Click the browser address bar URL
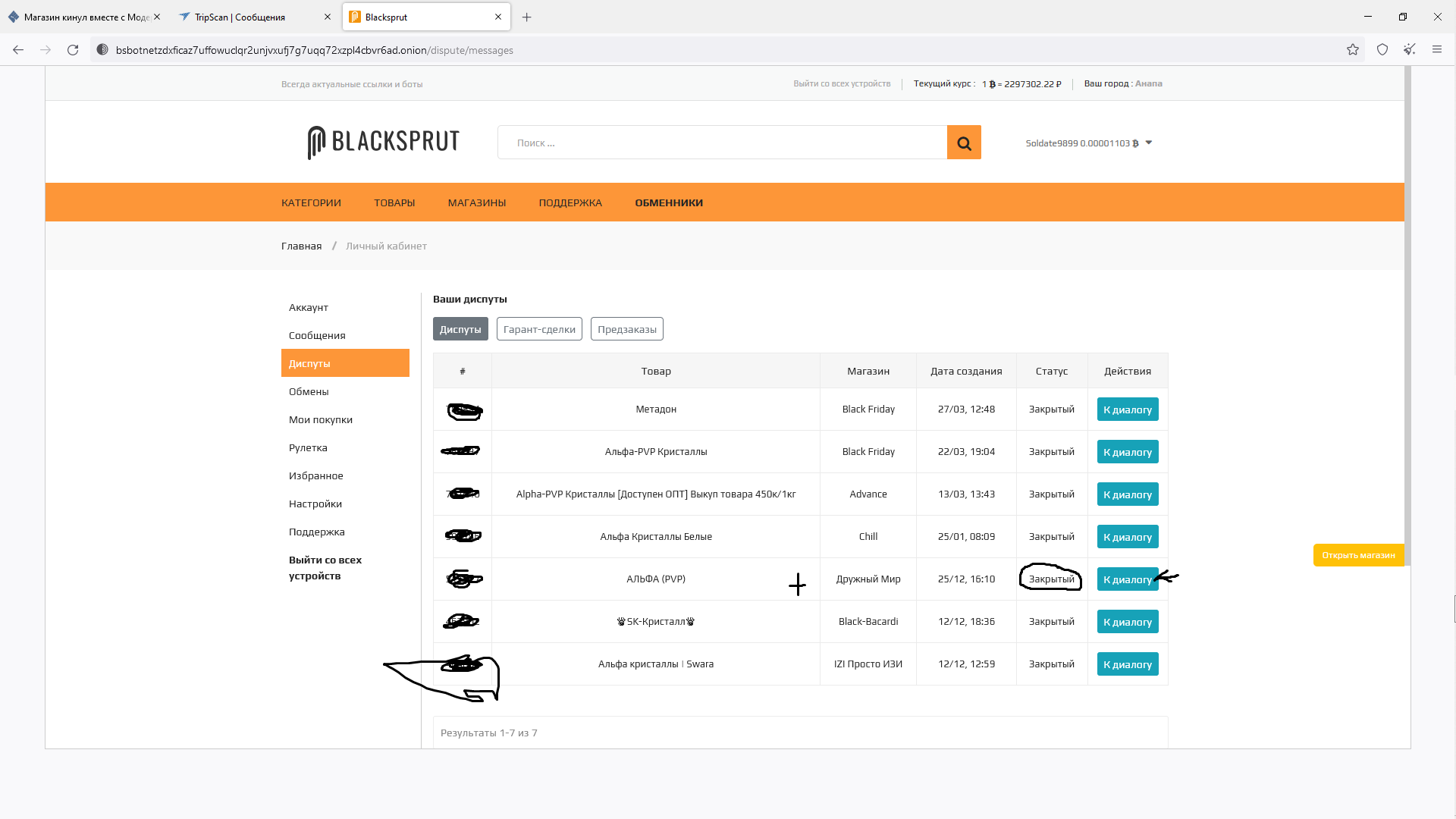Image resolution: width=1456 pixels, height=819 pixels. coord(314,50)
